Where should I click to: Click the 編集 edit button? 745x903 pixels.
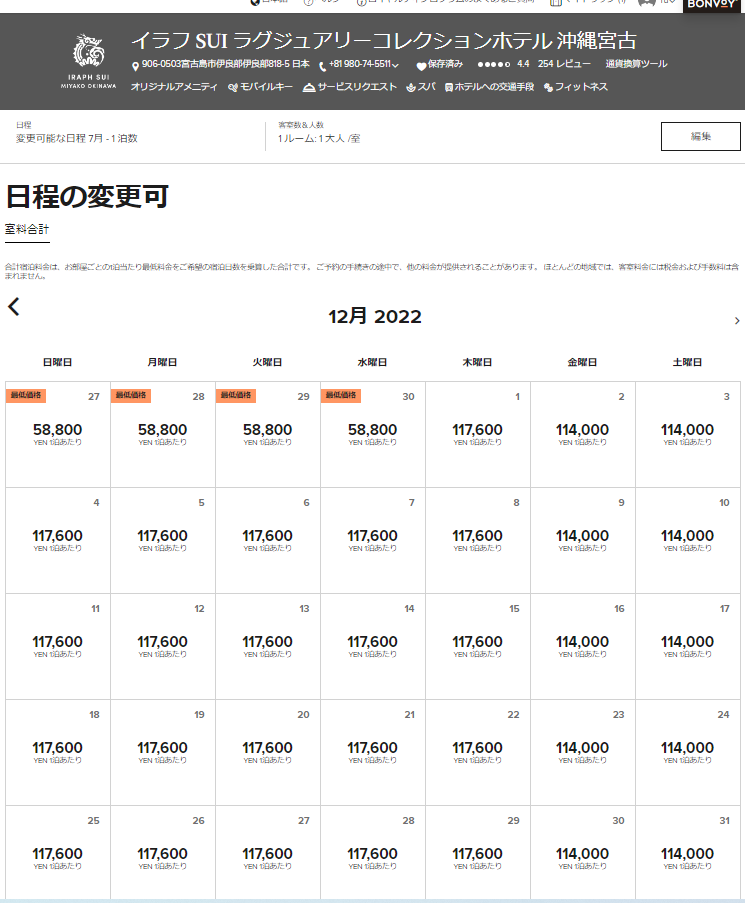[700, 136]
